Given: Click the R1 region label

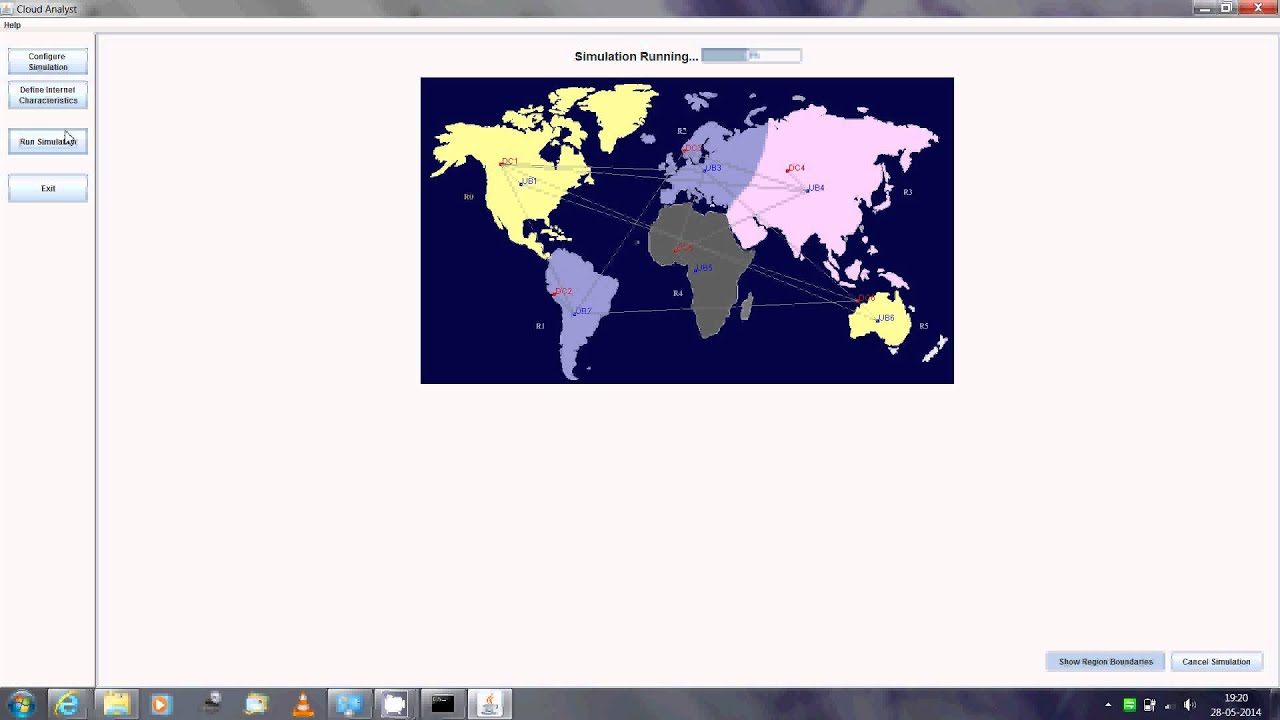Looking at the screenshot, I should click(540, 326).
